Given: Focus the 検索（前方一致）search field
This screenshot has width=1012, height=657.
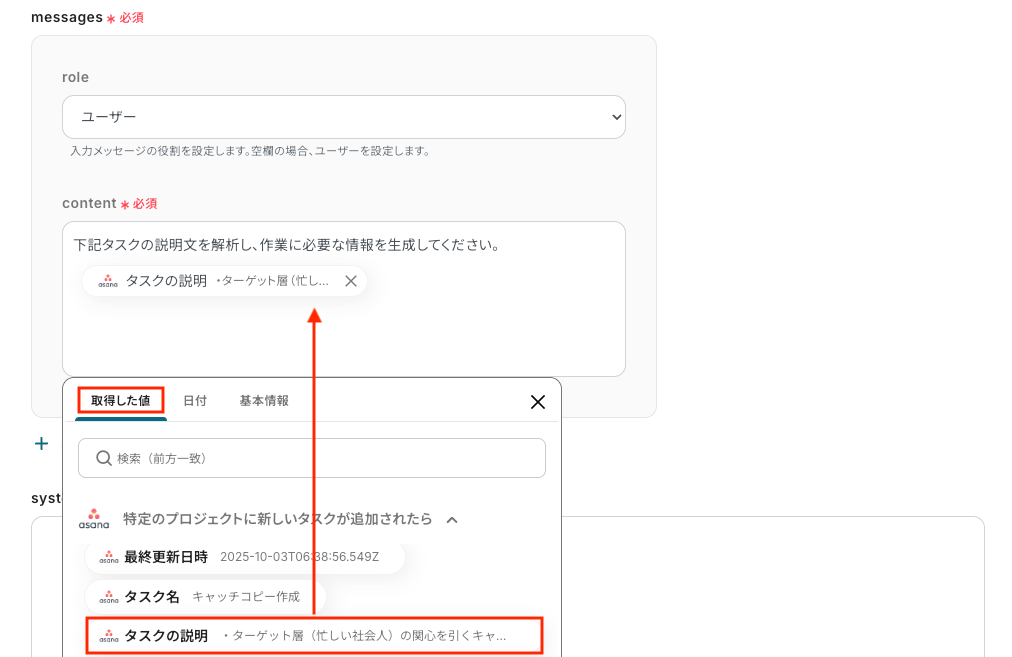Looking at the screenshot, I should coord(312,458).
